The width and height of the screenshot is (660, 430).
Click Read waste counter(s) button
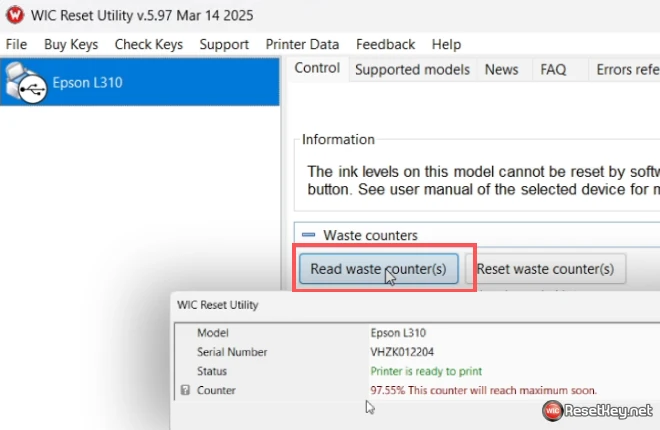[378, 268]
